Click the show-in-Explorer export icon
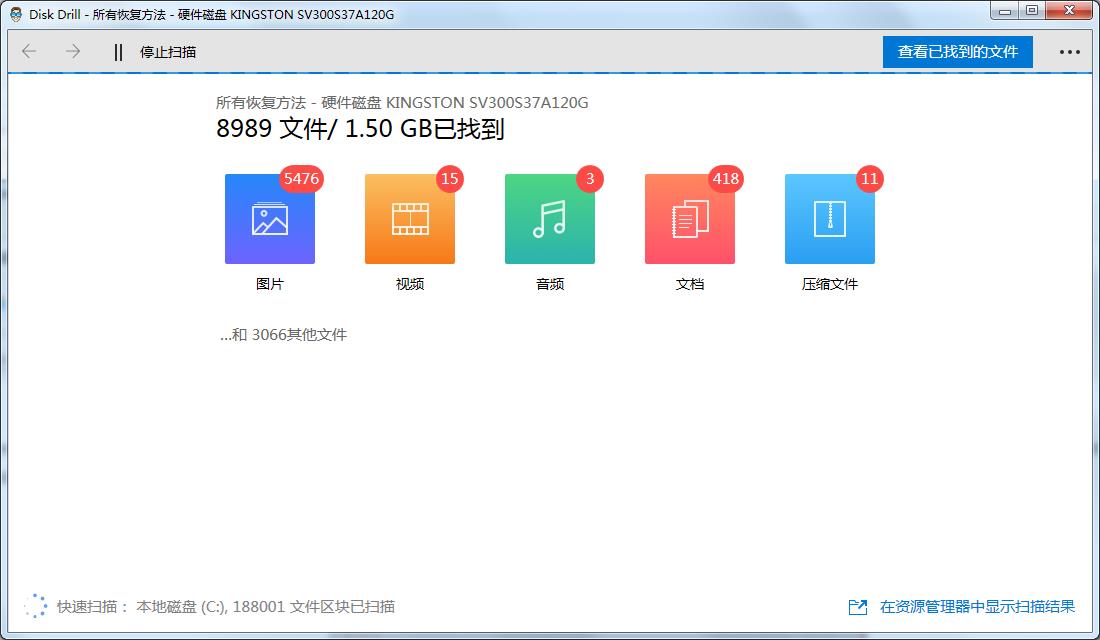1100x640 pixels. click(858, 607)
